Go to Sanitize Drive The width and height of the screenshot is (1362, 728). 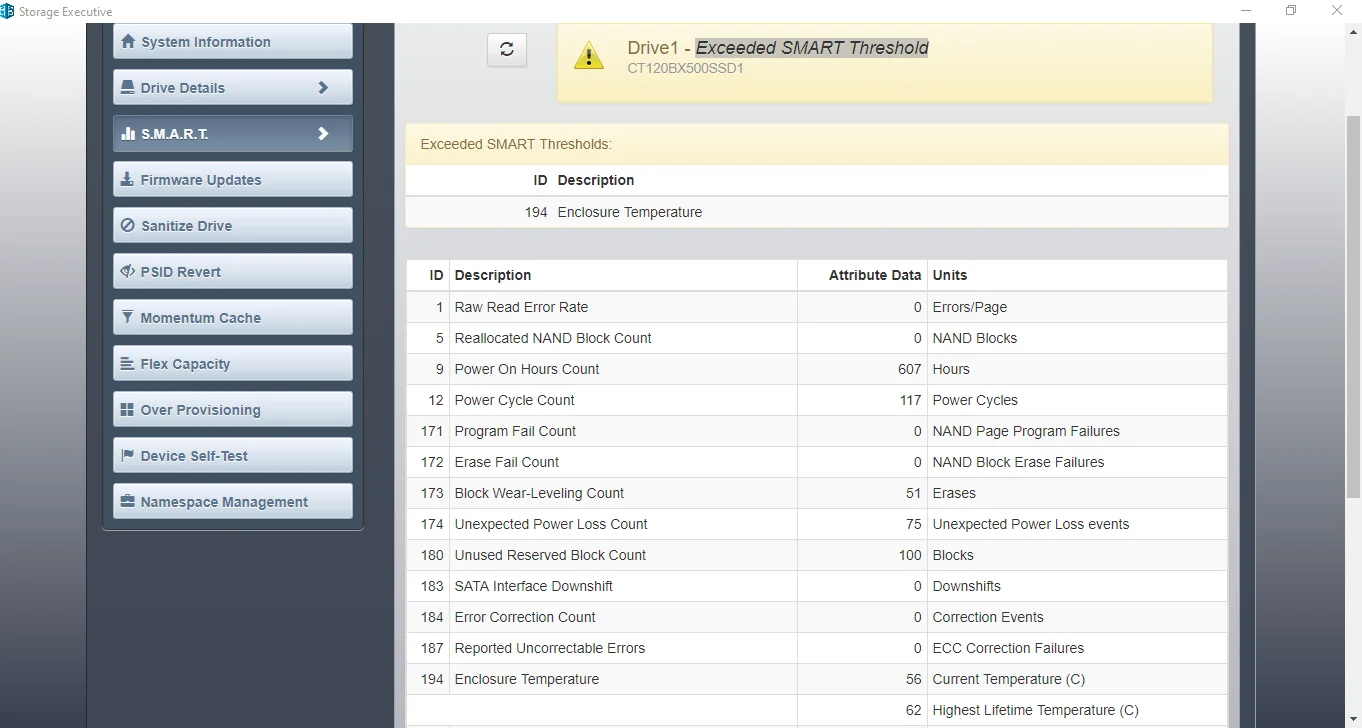[x=233, y=226]
